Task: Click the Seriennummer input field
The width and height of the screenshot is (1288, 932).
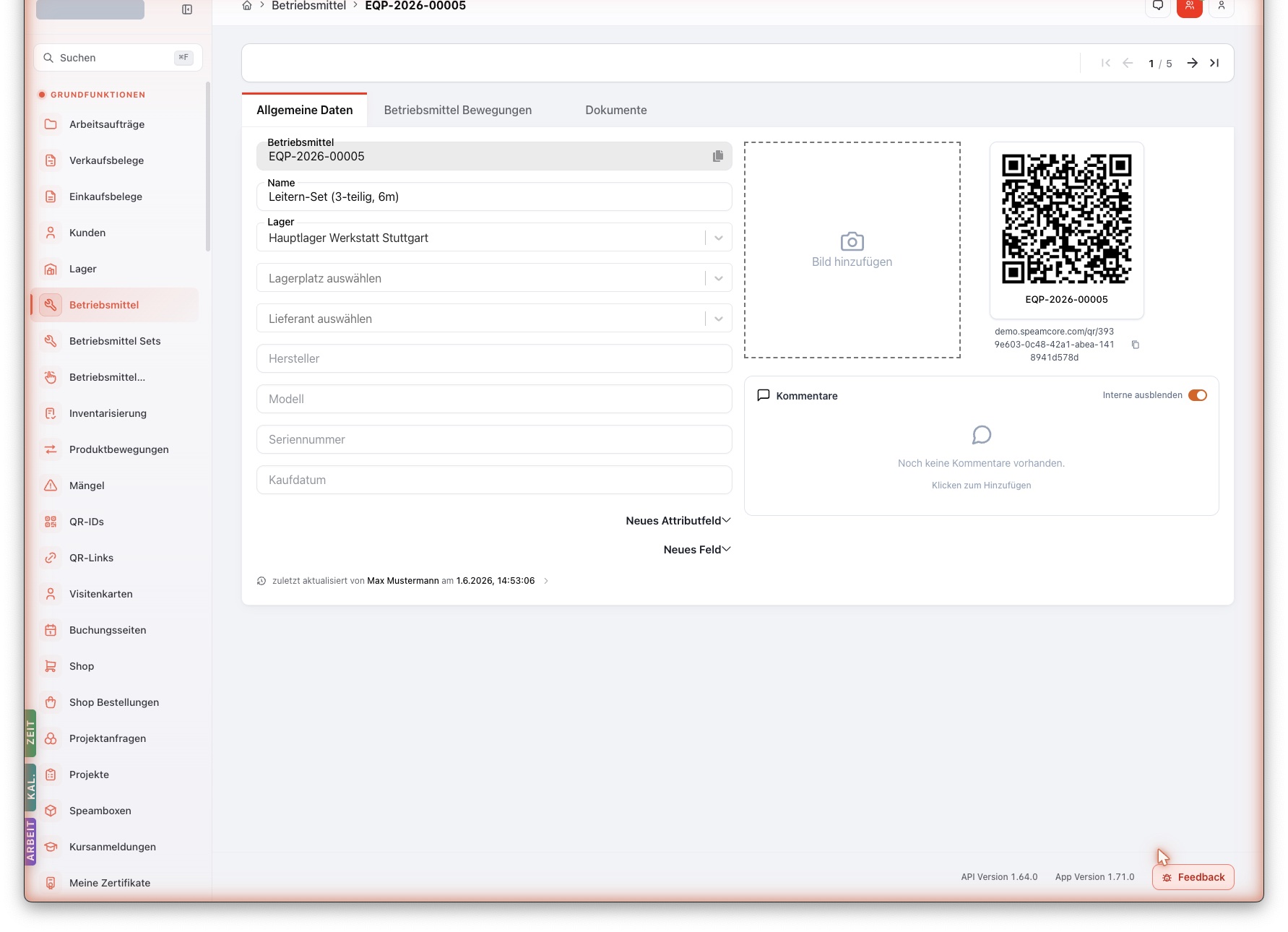Action: point(494,439)
